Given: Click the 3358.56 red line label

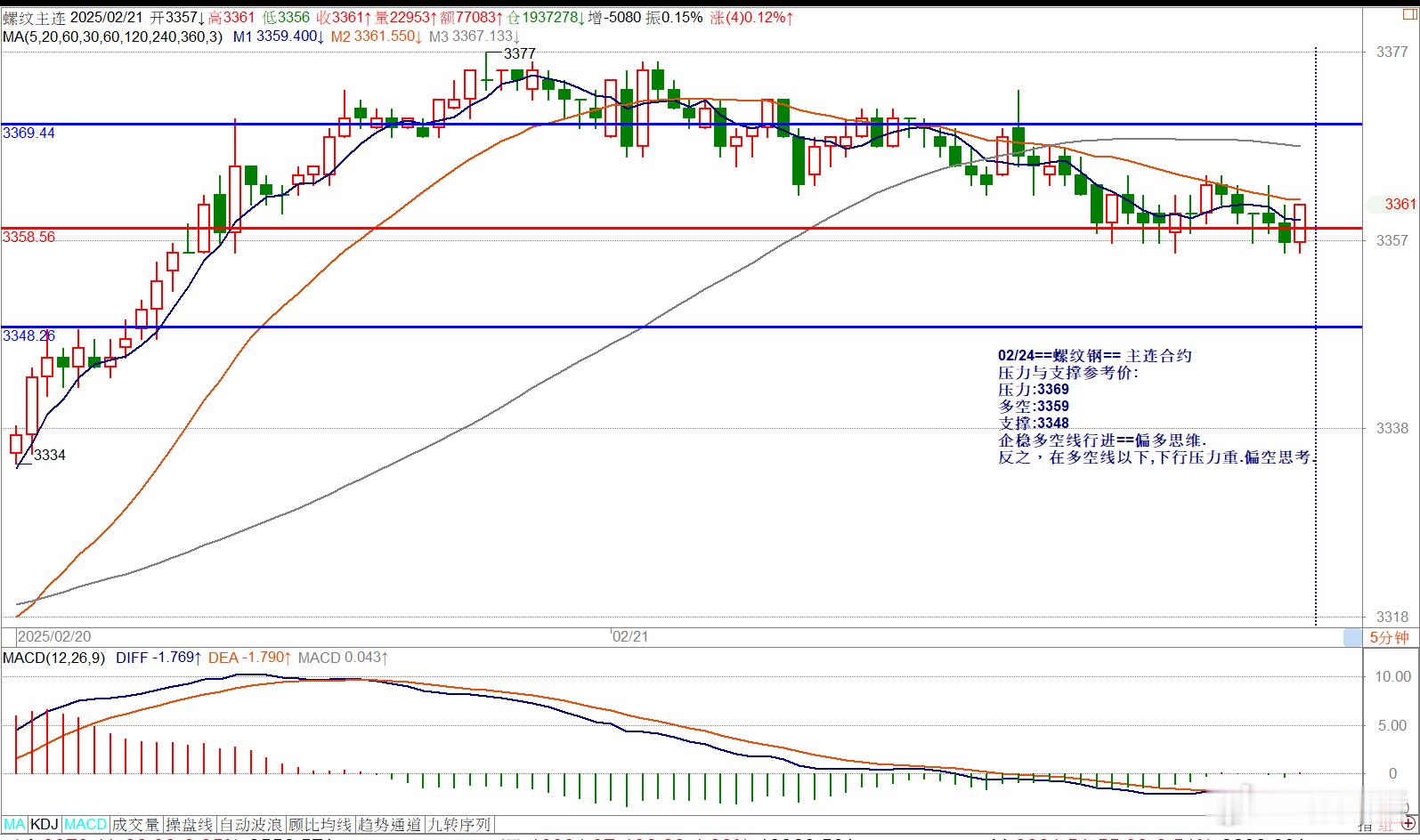Looking at the screenshot, I should click(29, 237).
